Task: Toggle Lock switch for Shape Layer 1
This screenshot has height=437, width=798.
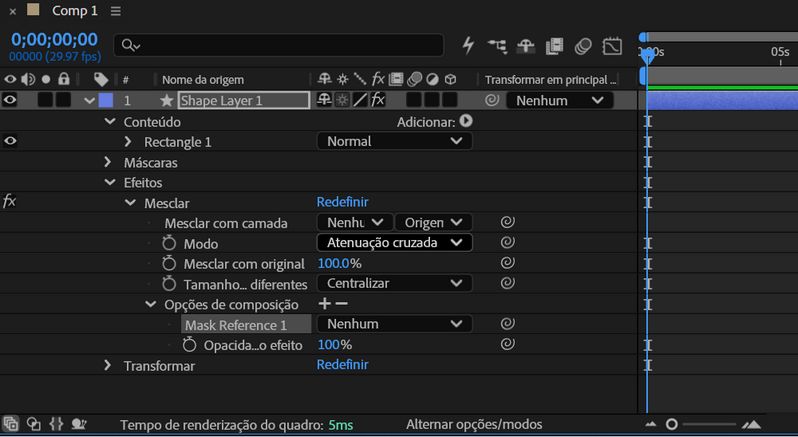Action: click(x=63, y=100)
